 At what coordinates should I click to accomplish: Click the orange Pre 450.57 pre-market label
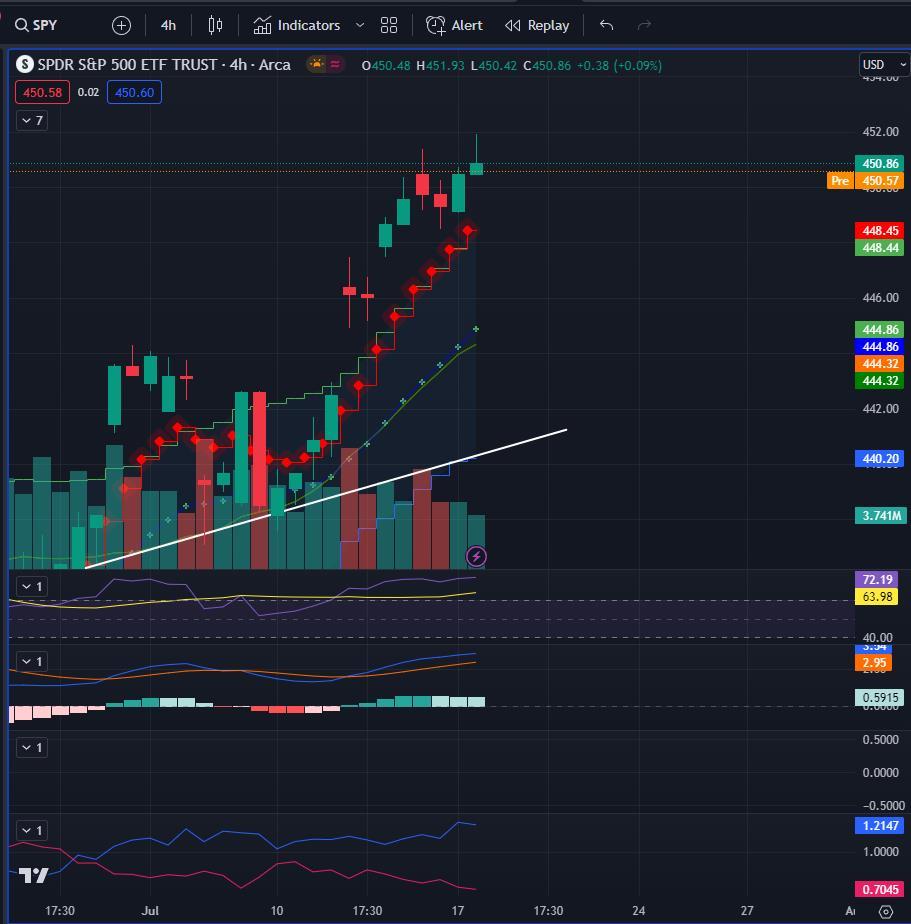pyautogui.click(x=866, y=180)
